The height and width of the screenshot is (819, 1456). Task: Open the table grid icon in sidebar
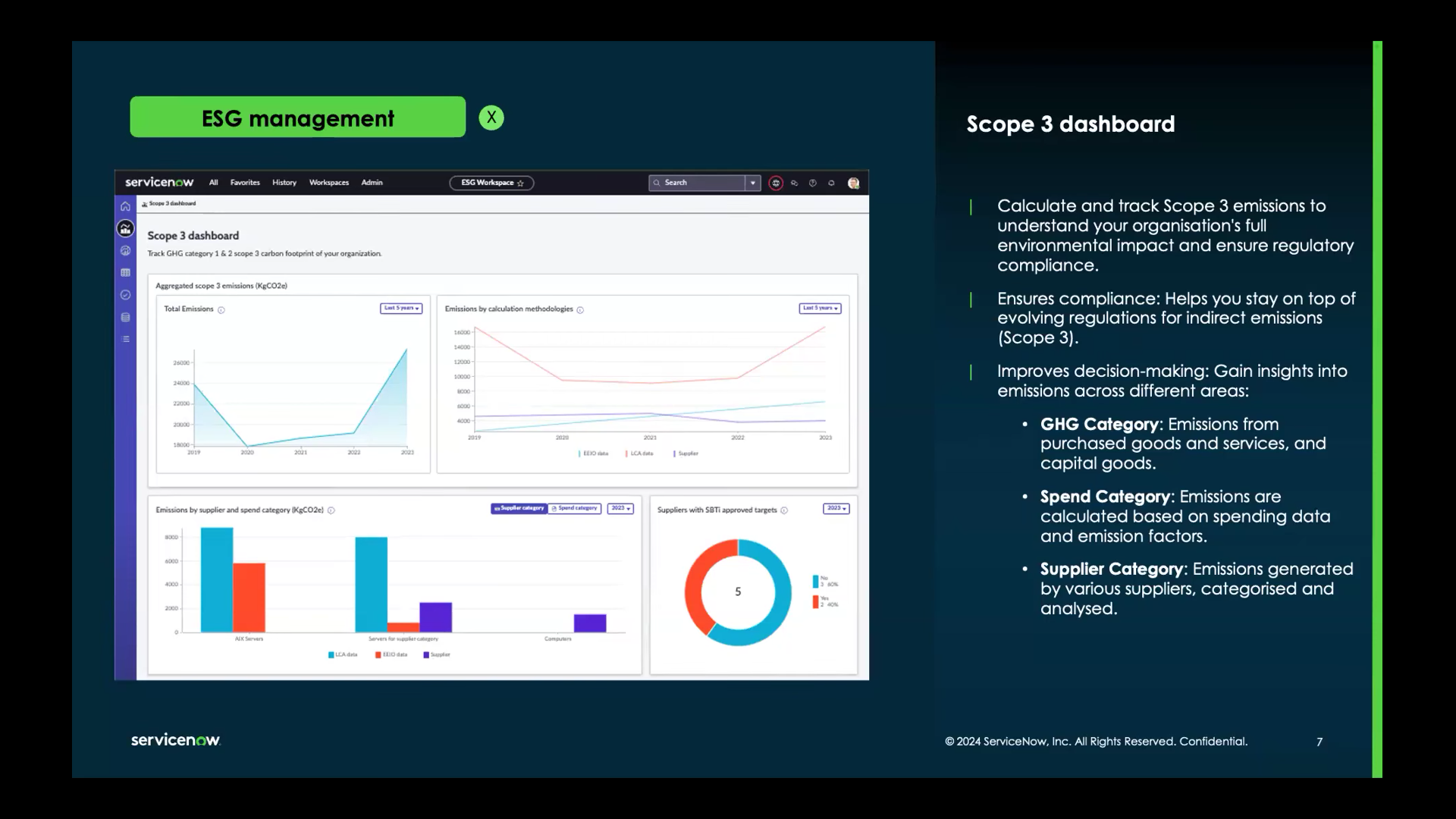point(125,273)
